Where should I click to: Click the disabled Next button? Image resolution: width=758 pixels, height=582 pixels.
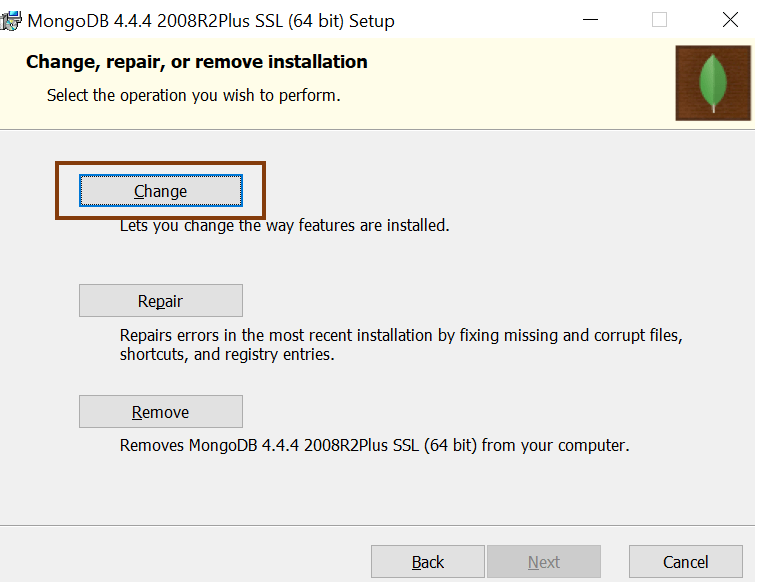pos(544,562)
